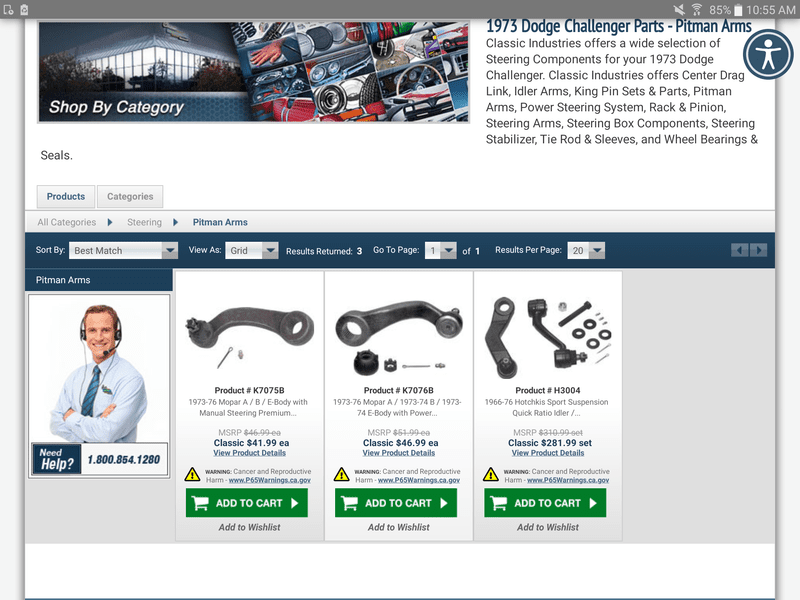
Task: Open P65Warnings link under K7076B
Action: click(419, 480)
